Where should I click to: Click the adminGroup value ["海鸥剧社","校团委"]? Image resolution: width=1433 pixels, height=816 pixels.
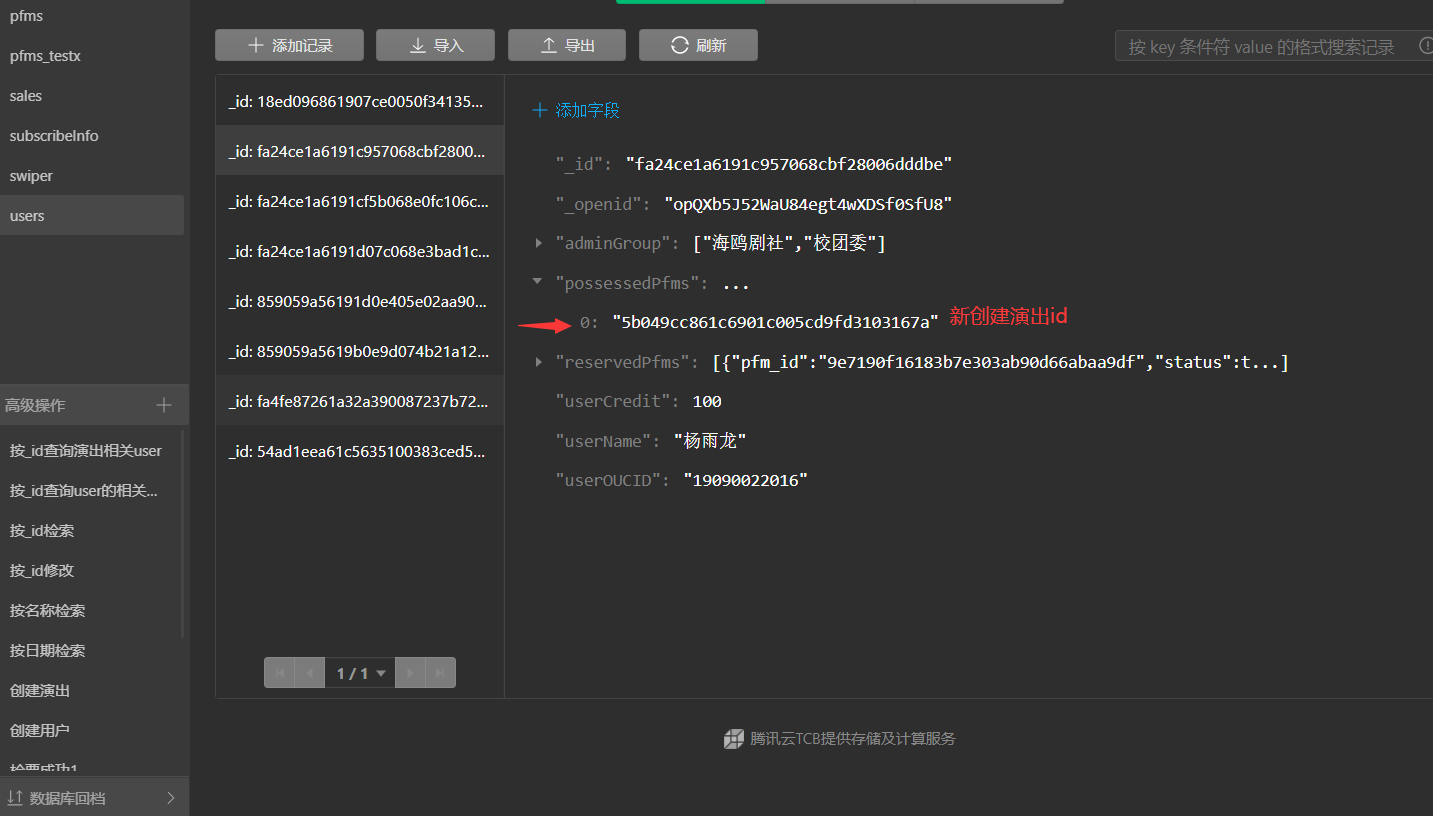pyautogui.click(x=790, y=243)
